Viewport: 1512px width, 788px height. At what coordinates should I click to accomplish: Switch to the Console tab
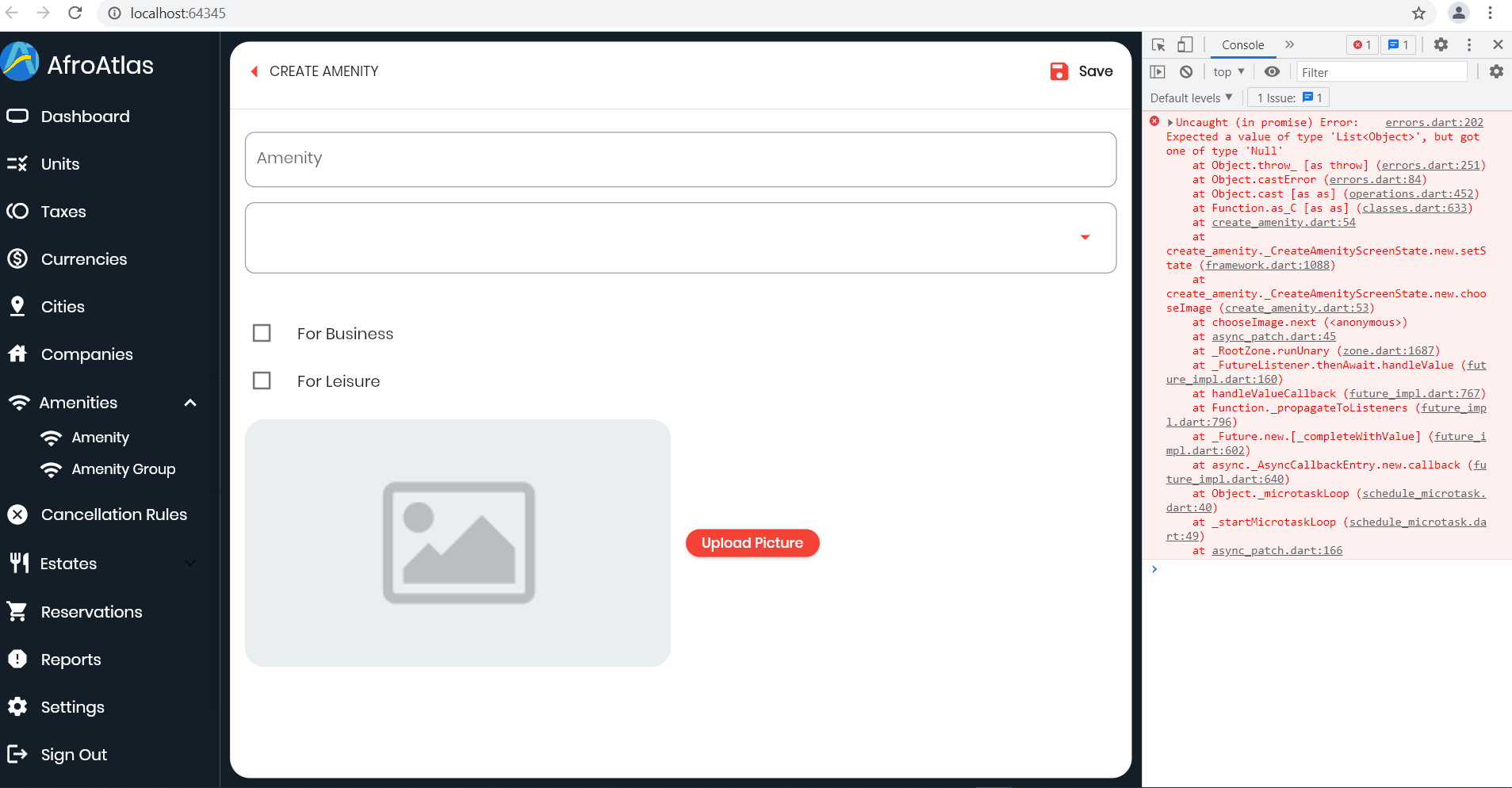(1241, 45)
